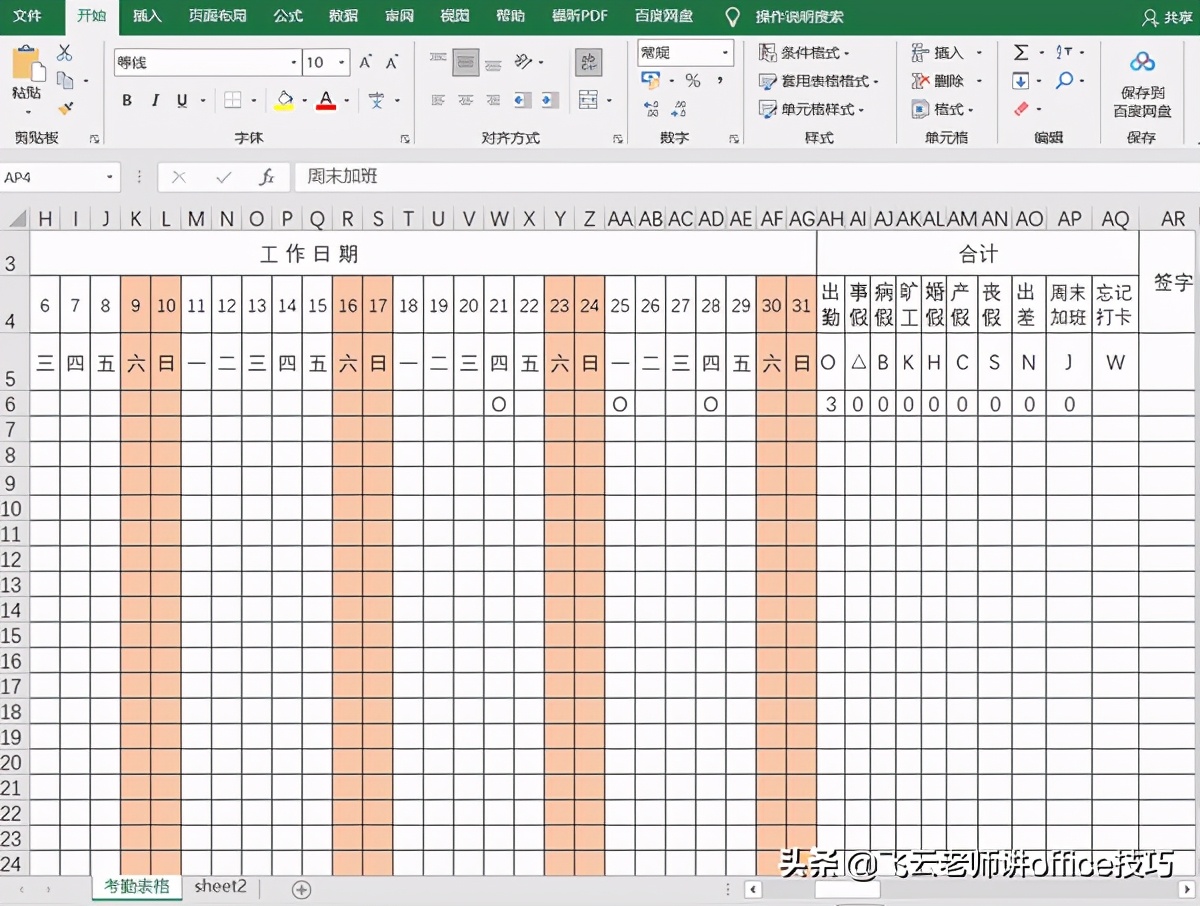Center cell text horizontally
The width and height of the screenshot is (1200, 906).
[466, 100]
